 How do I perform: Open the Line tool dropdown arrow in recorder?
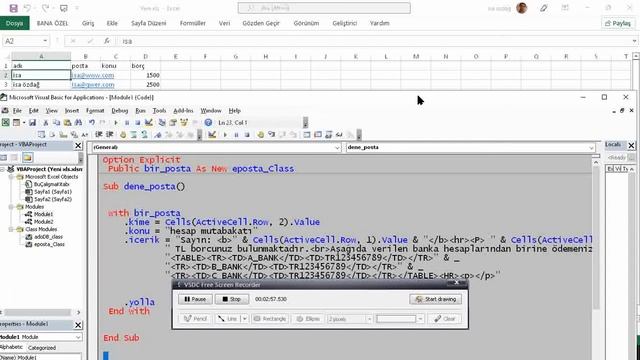pyautogui.click(x=244, y=319)
